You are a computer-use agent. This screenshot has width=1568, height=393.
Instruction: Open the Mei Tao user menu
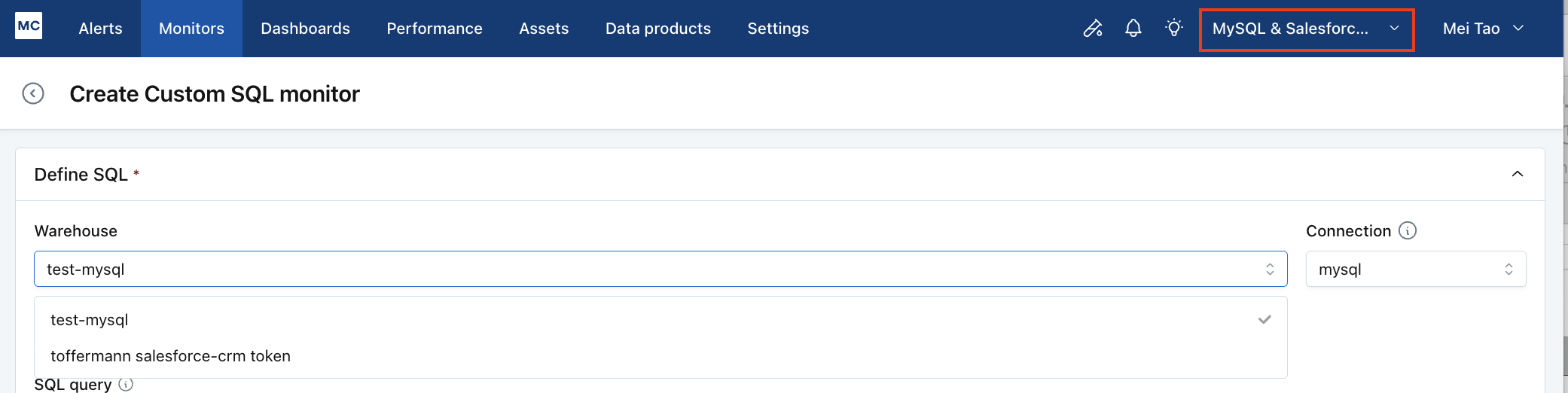pos(1483,29)
